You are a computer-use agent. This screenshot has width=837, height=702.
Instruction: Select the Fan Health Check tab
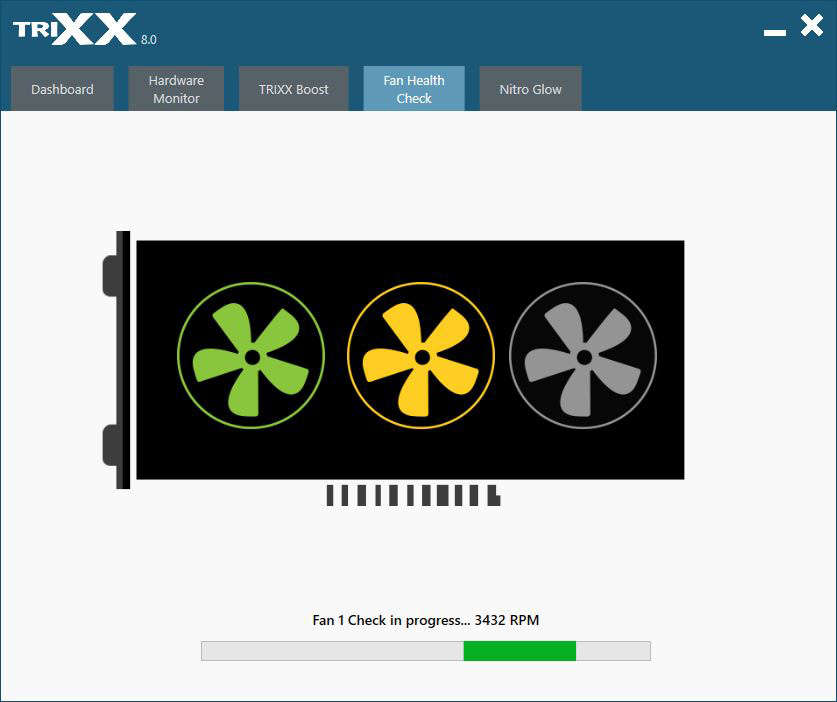point(414,89)
